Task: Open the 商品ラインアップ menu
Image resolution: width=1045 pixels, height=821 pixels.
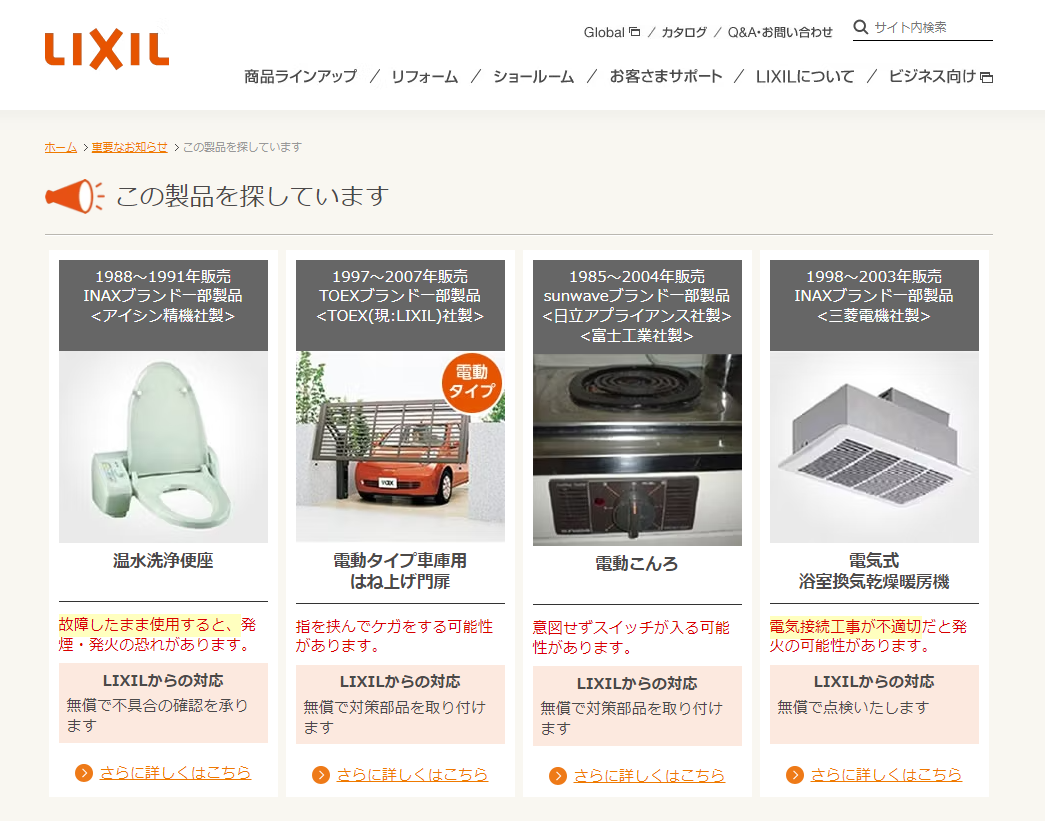Action: (x=301, y=77)
